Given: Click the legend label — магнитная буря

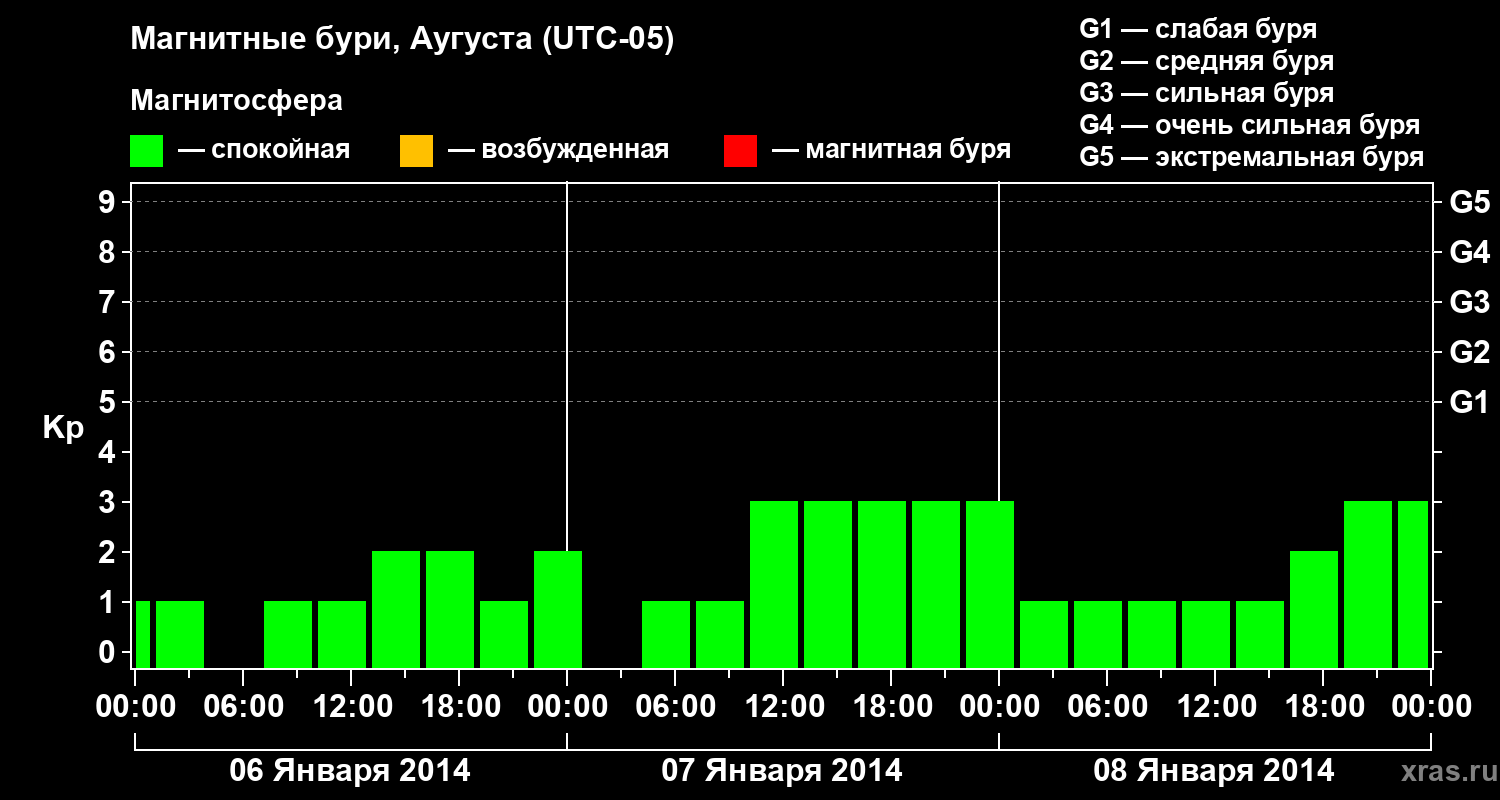Looking at the screenshot, I should point(892,150).
